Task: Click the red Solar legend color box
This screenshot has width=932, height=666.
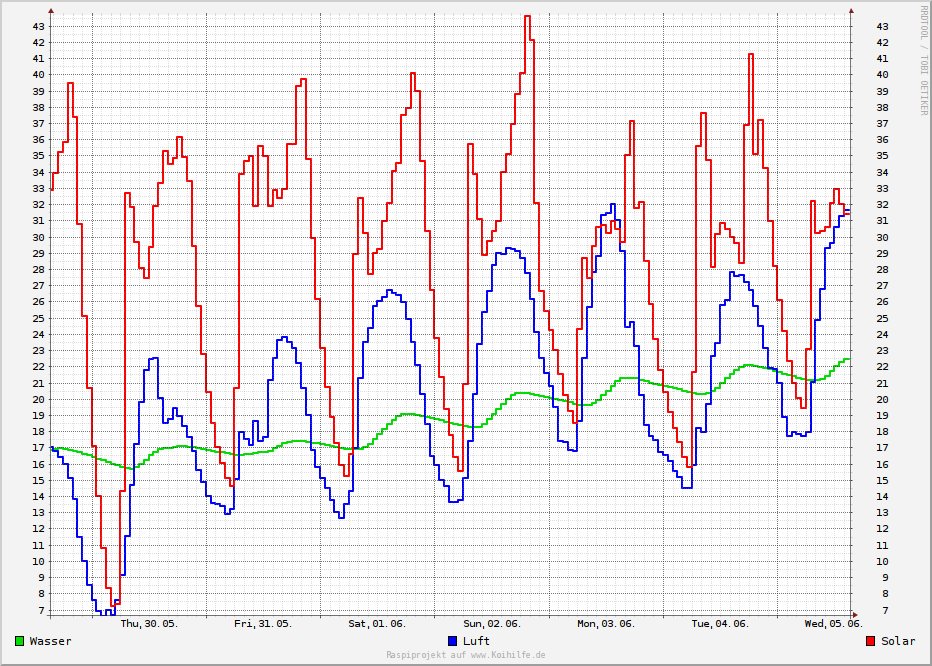Action: [871, 641]
